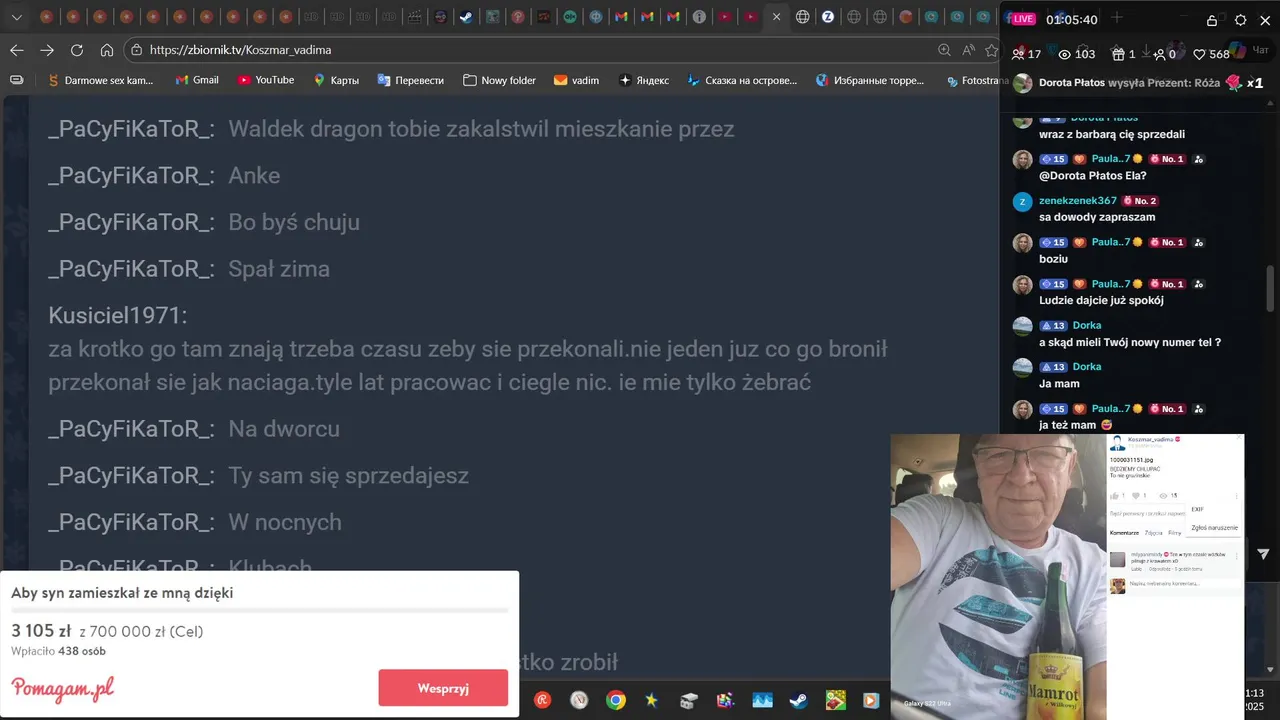Open the Darmowe sex kam... bookmark
Image resolution: width=1280 pixels, height=720 pixels.
coord(100,80)
